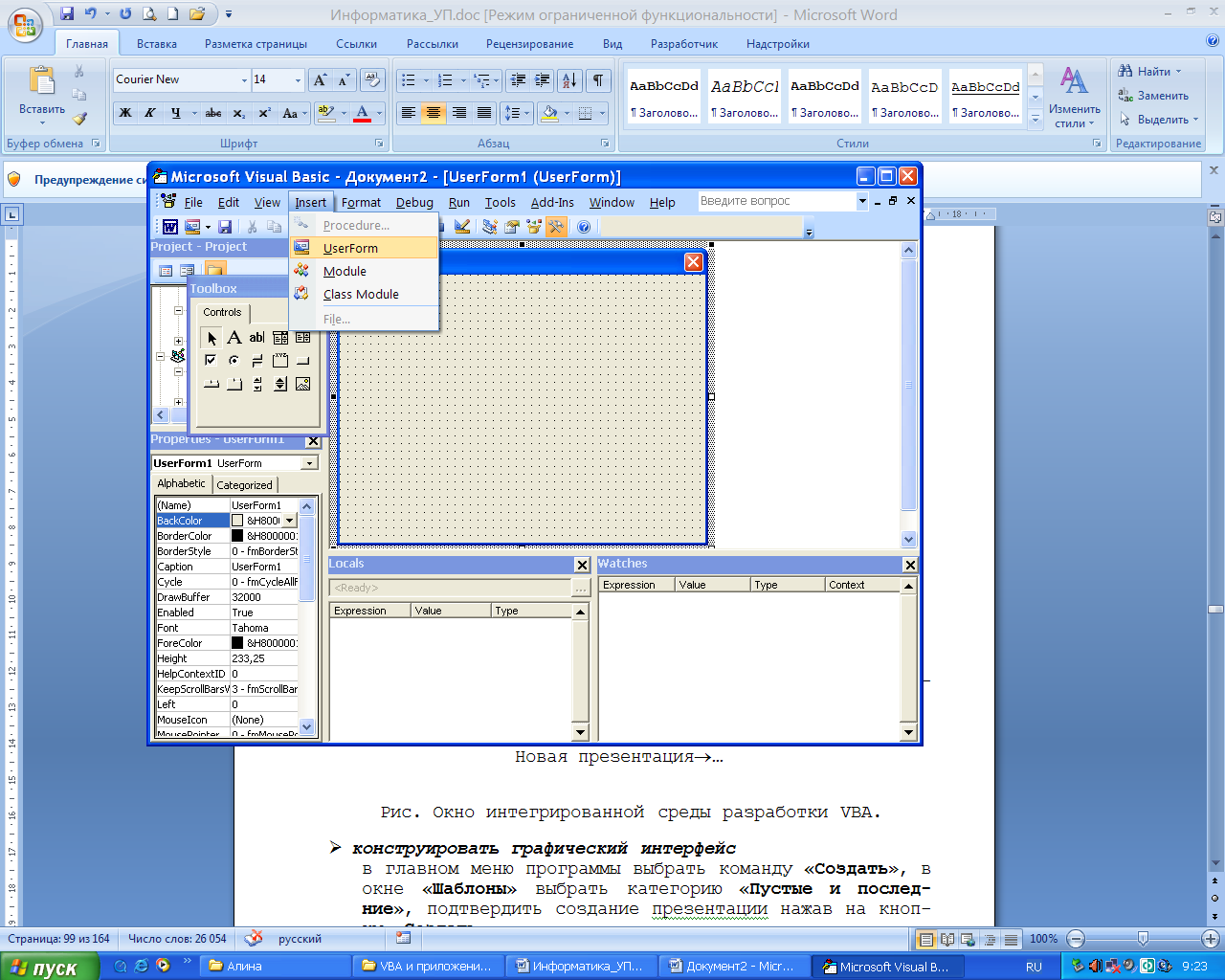
Task: Open the BackColor value dropdown arrow
Action: point(289,521)
